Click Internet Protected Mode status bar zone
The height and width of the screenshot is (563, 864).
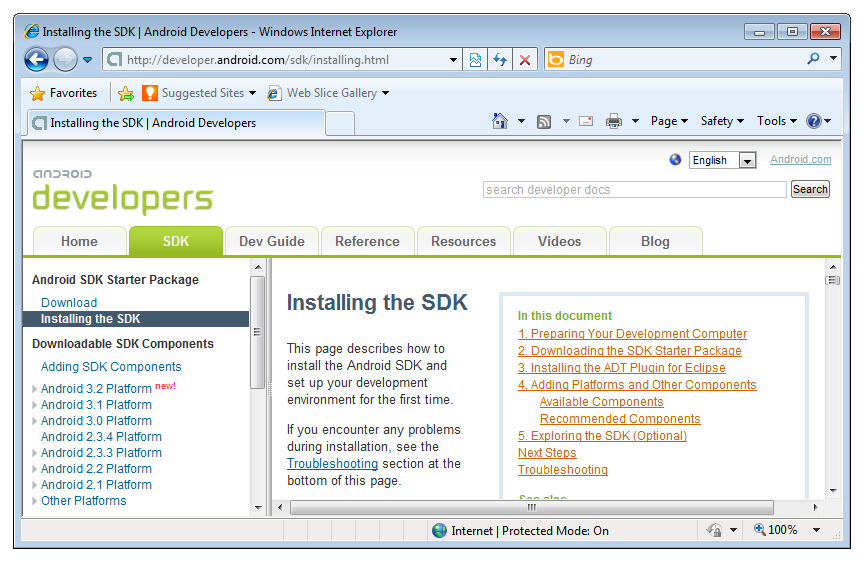click(521, 530)
